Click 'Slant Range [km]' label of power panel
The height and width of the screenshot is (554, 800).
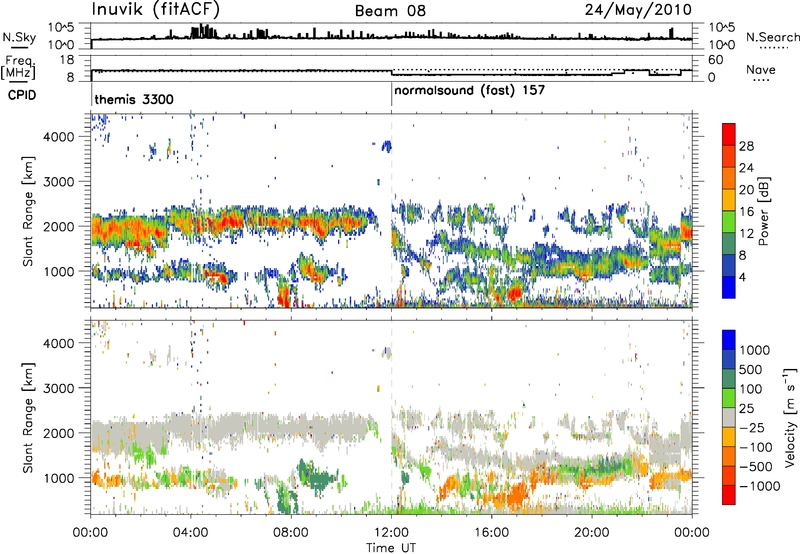[x=29, y=211]
